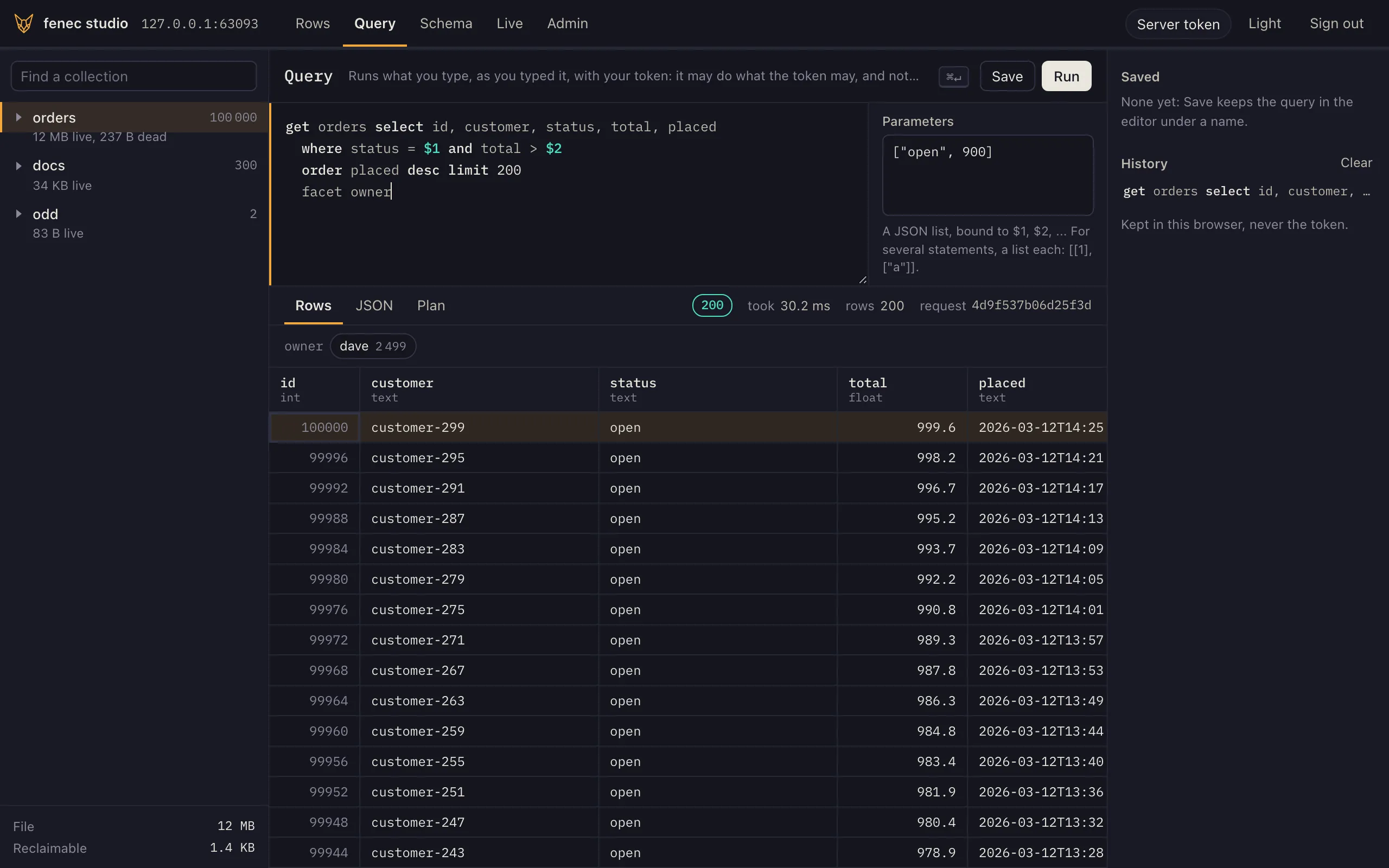
Task: Click the Reclaimable 1.4 KB value
Action: [x=232, y=848]
